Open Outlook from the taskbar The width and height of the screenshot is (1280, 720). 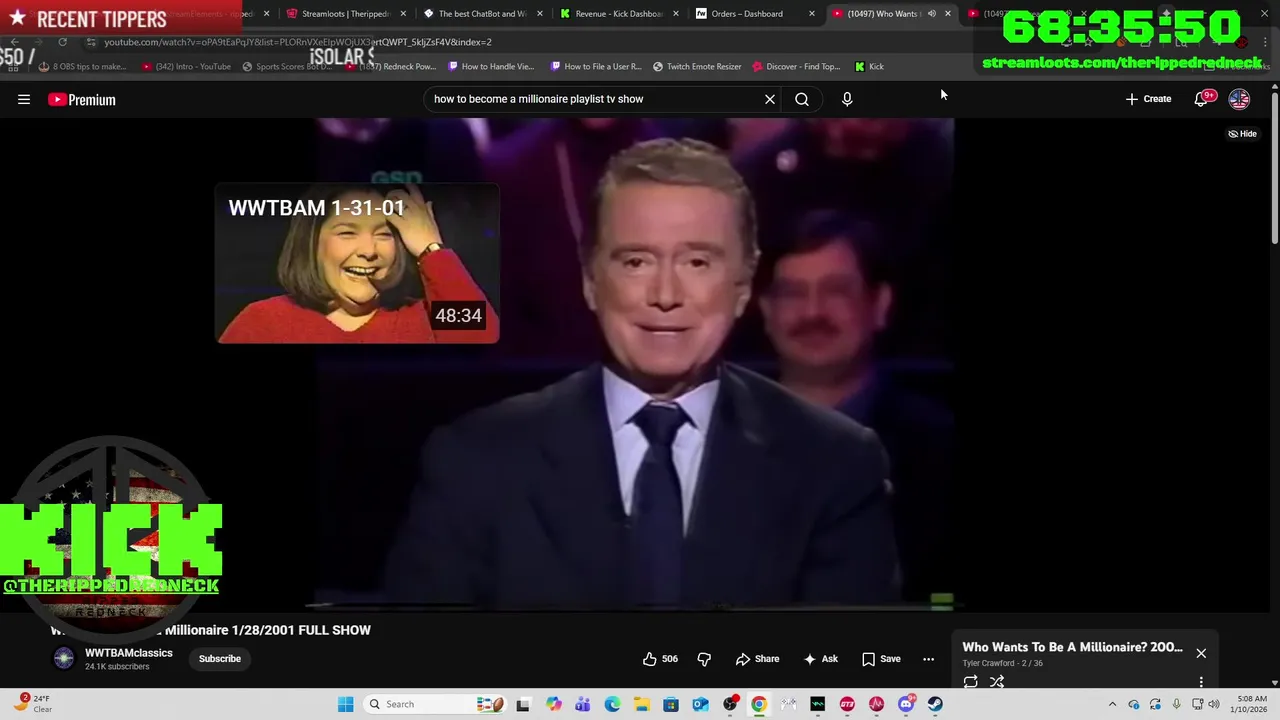click(x=700, y=704)
